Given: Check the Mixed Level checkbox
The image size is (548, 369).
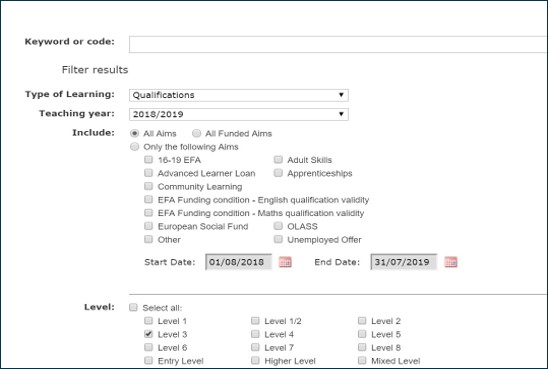Looking at the screenshot, I should tap(362, 360).
